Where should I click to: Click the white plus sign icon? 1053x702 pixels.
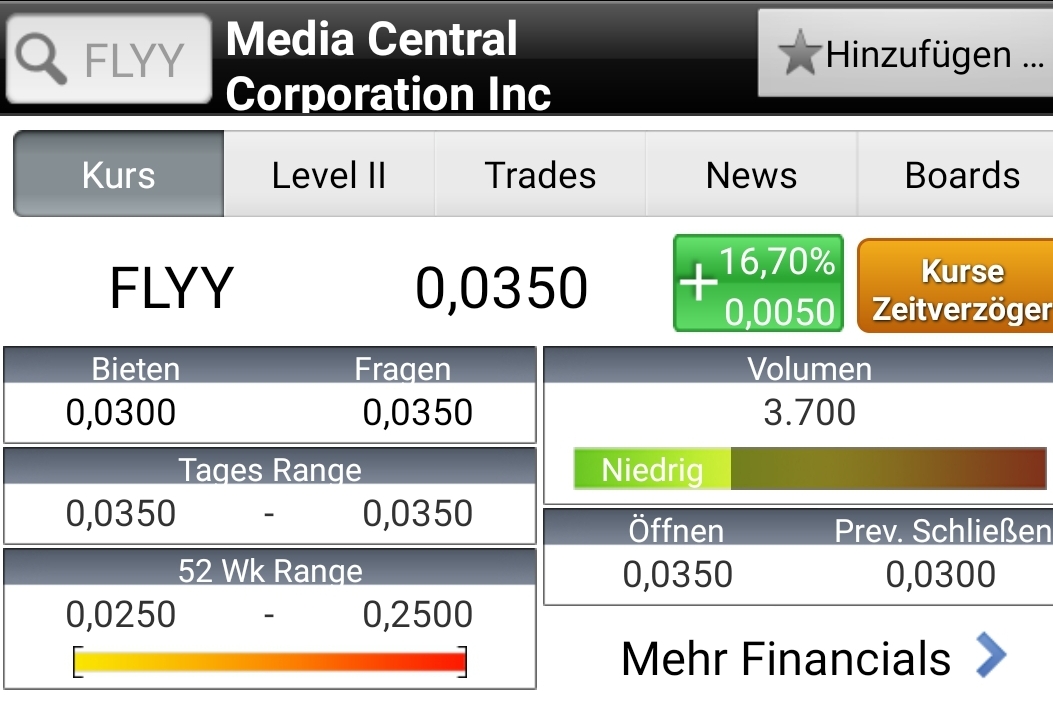698,283
